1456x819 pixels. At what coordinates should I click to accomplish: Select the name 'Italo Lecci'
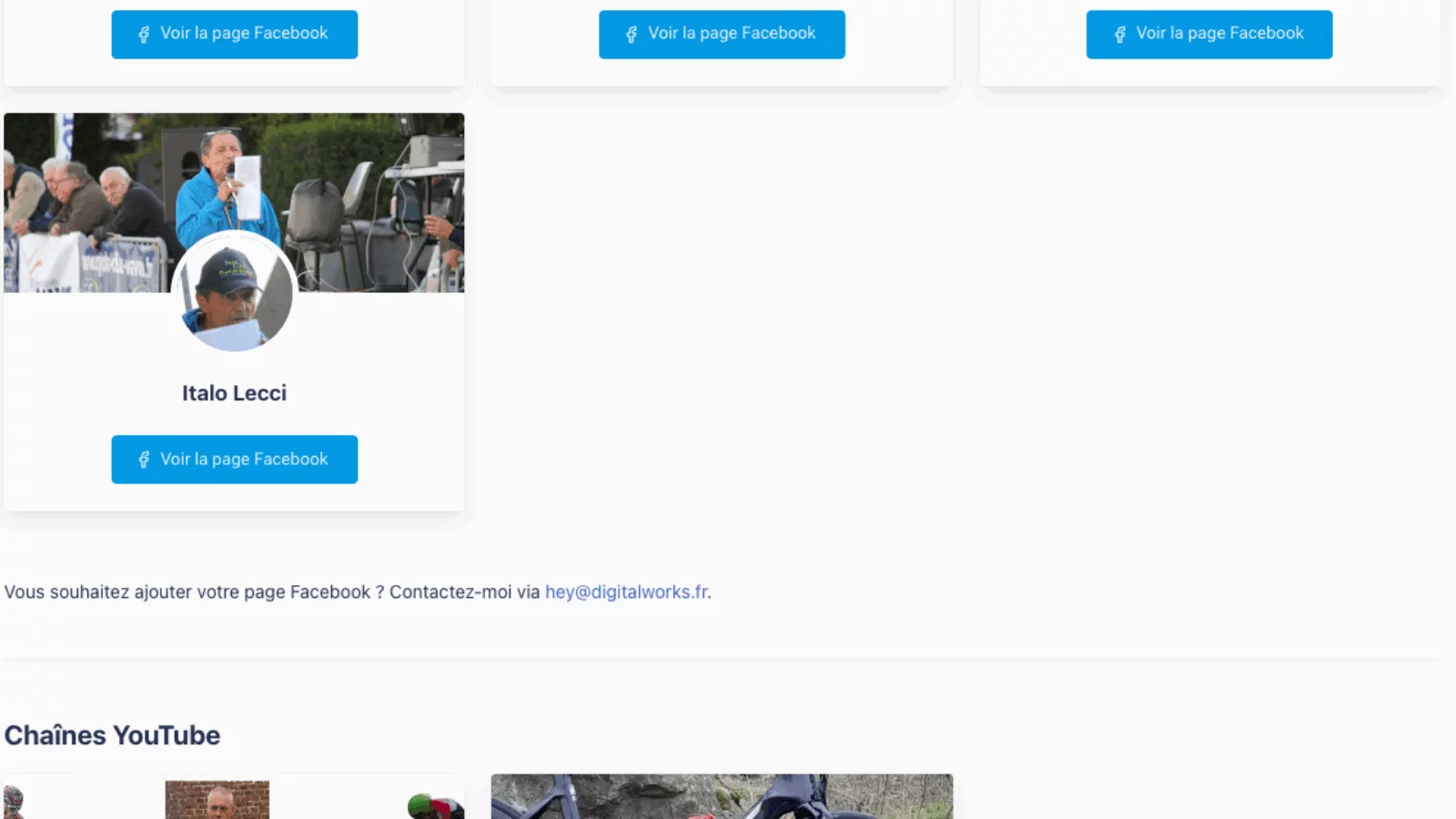[x=234, y=393]
